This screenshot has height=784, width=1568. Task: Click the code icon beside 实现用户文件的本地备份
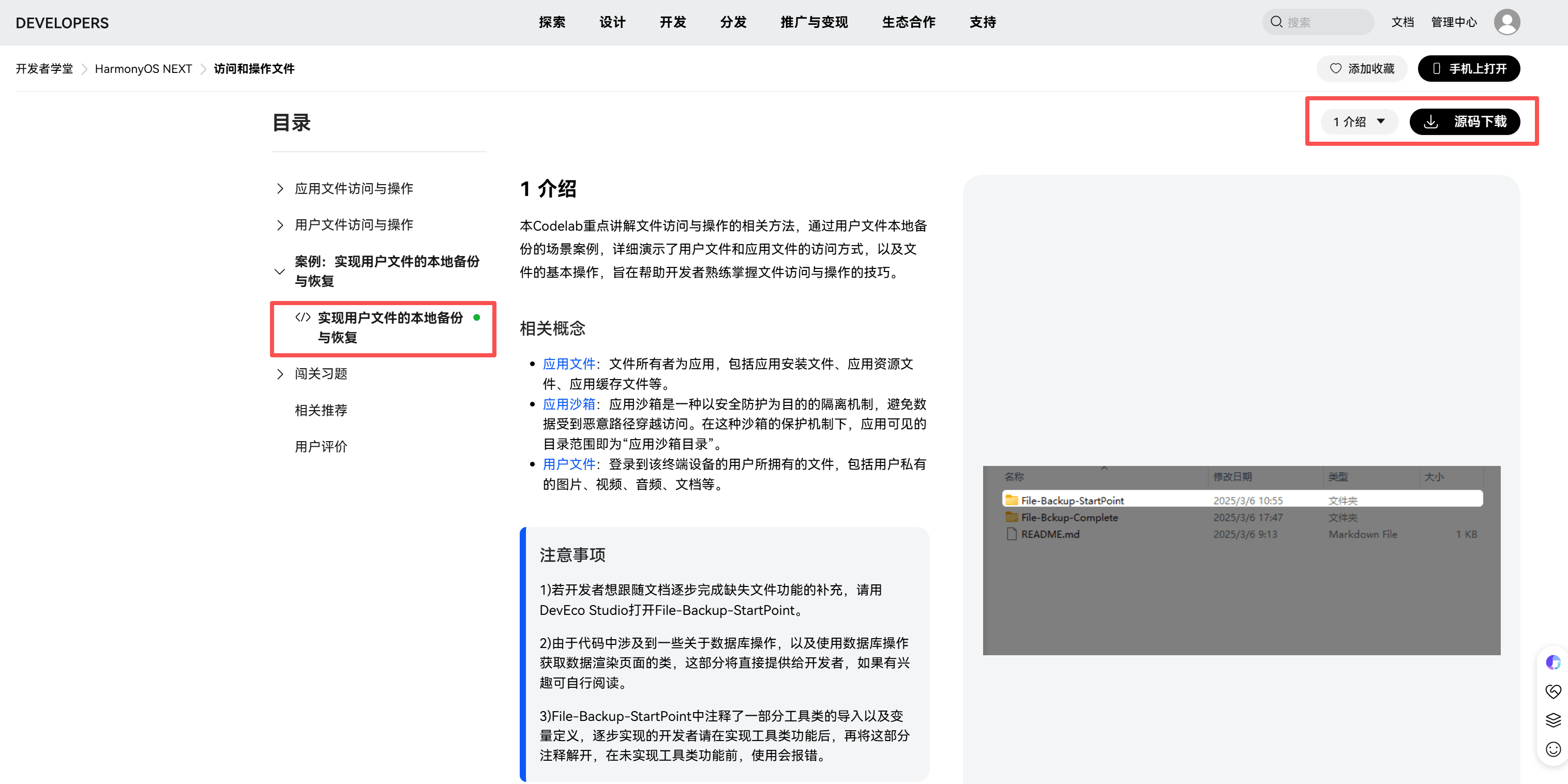click(x=303, y=318)
